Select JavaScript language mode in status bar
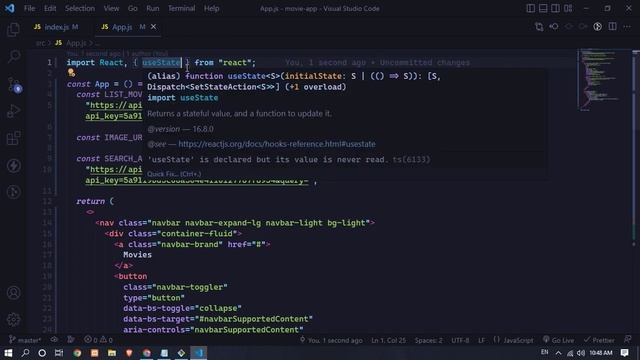The image size is (640, 360). 518,340
